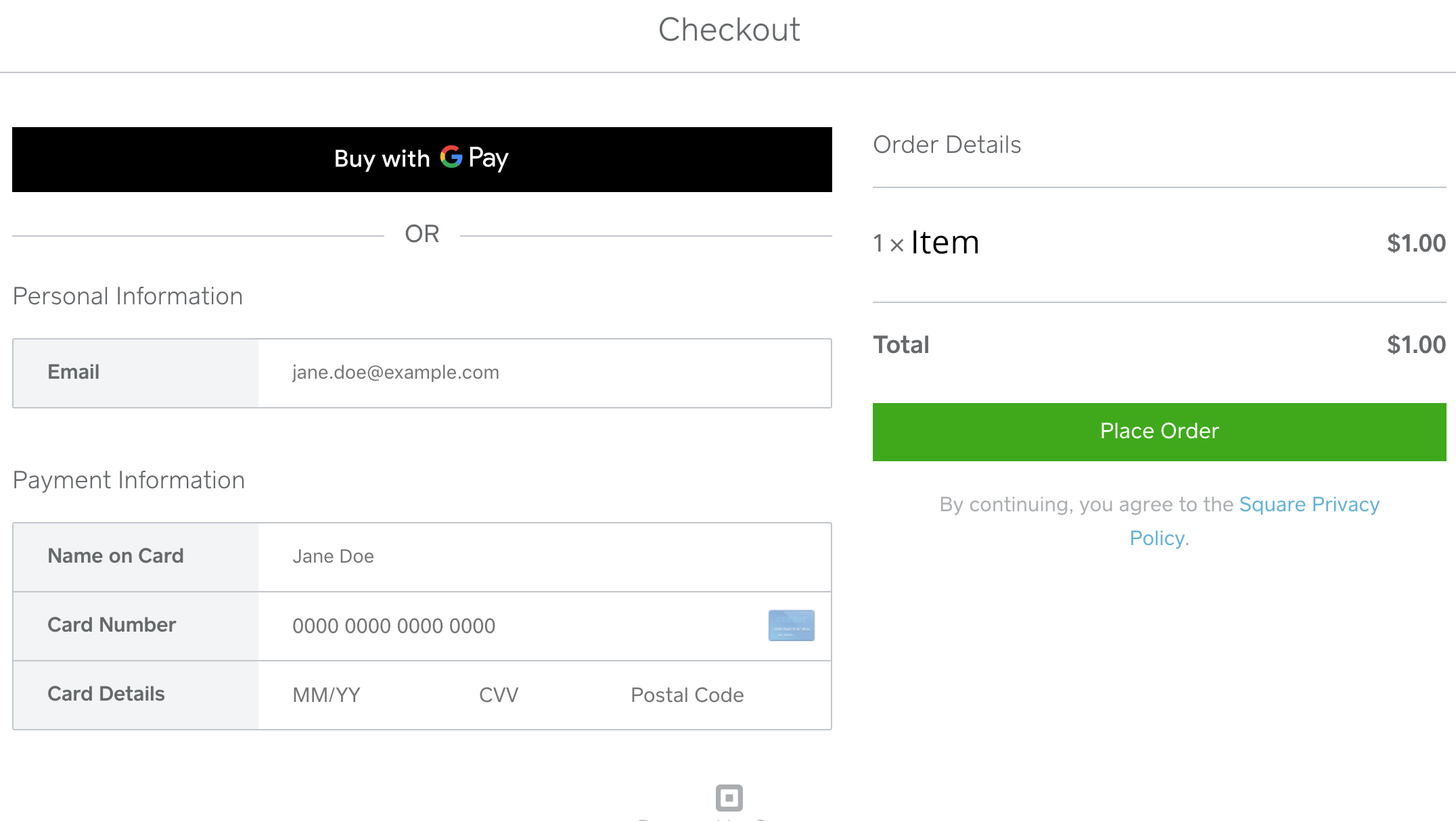
Task: Click the Buy with Google Pay button
Action: pos(422,160)
